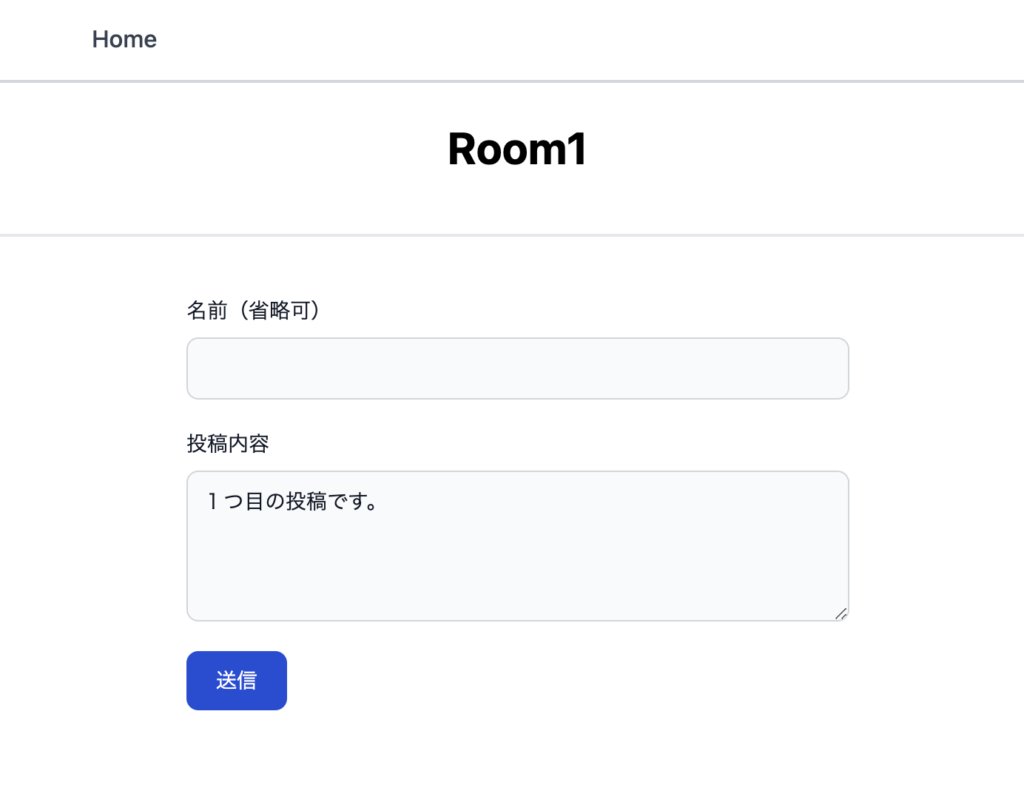
Task: Focus the name input field
Action: 517,368
